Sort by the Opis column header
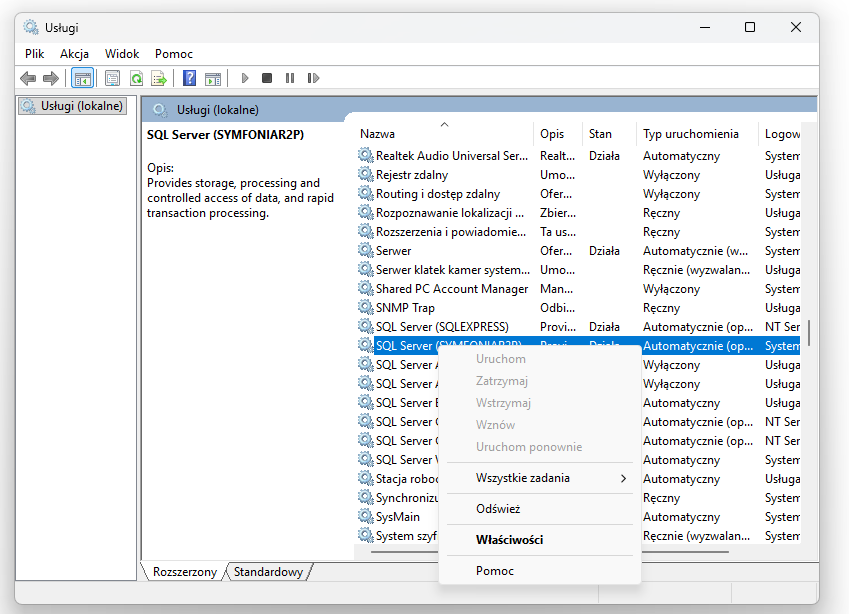Image resolution: width=849 pixels, height=614 pixels. click(x=558, y=134)
